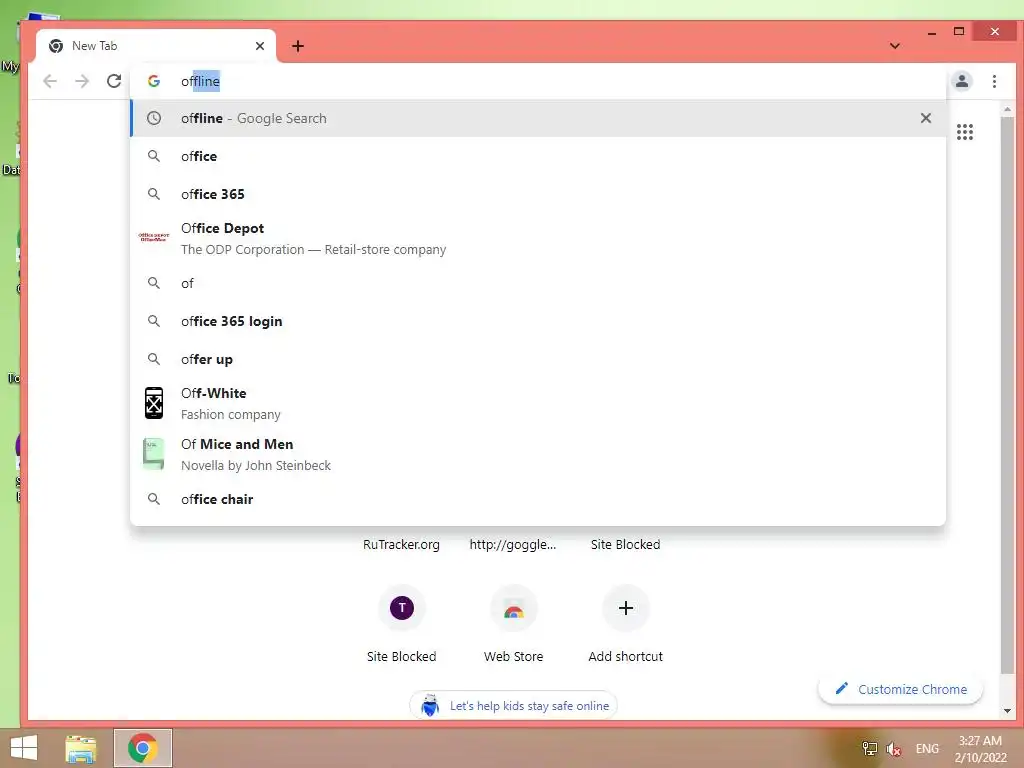Click the page scrollbar up arrow
Image resolution: width=1024 pixels, height=768 pixels.
1007,109
